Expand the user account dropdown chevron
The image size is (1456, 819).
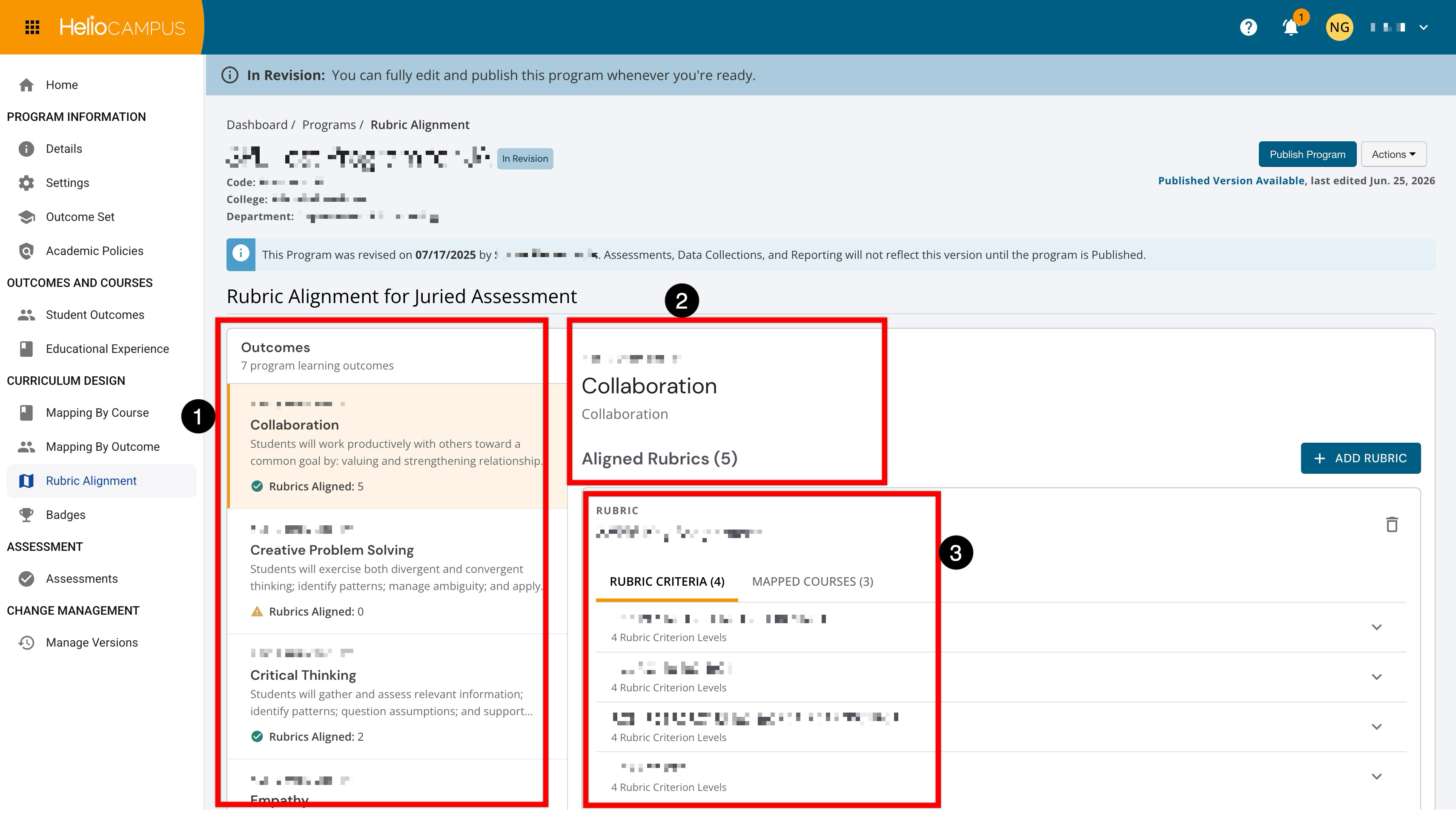pyautogui.click(x=1423, y=27)
